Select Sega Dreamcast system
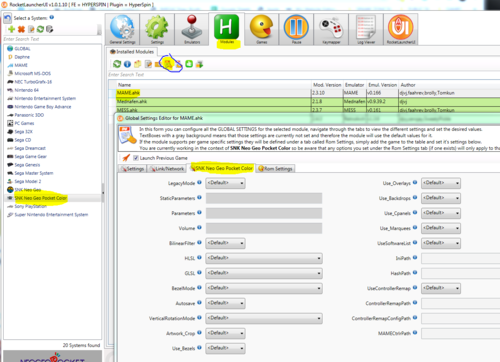Viewport: 500px width, 362px height. click(x=30, y=148)
